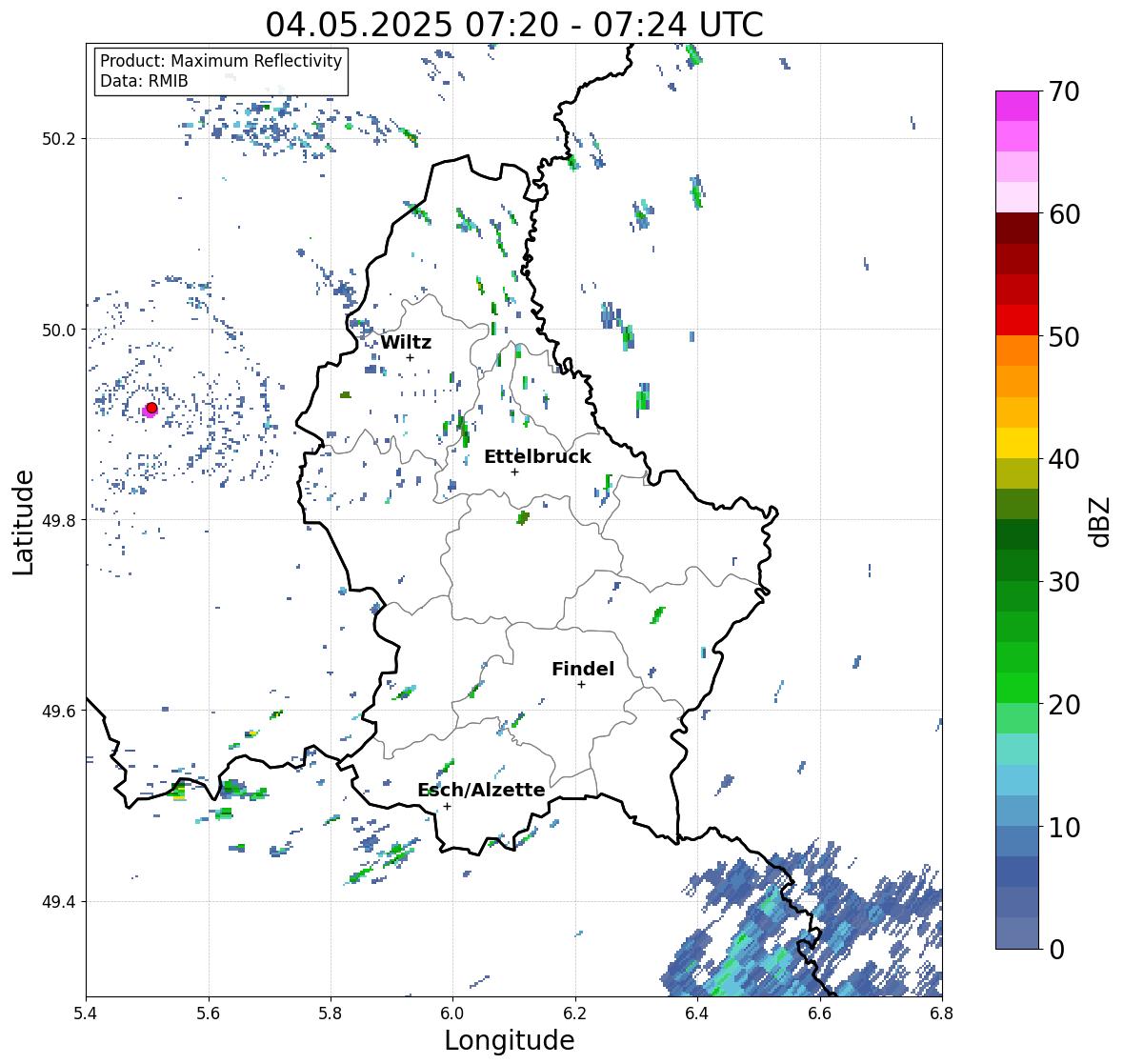This screenshot has width=1123, height=1064.
Task: Click the red radar location dot
Action: 151,408
